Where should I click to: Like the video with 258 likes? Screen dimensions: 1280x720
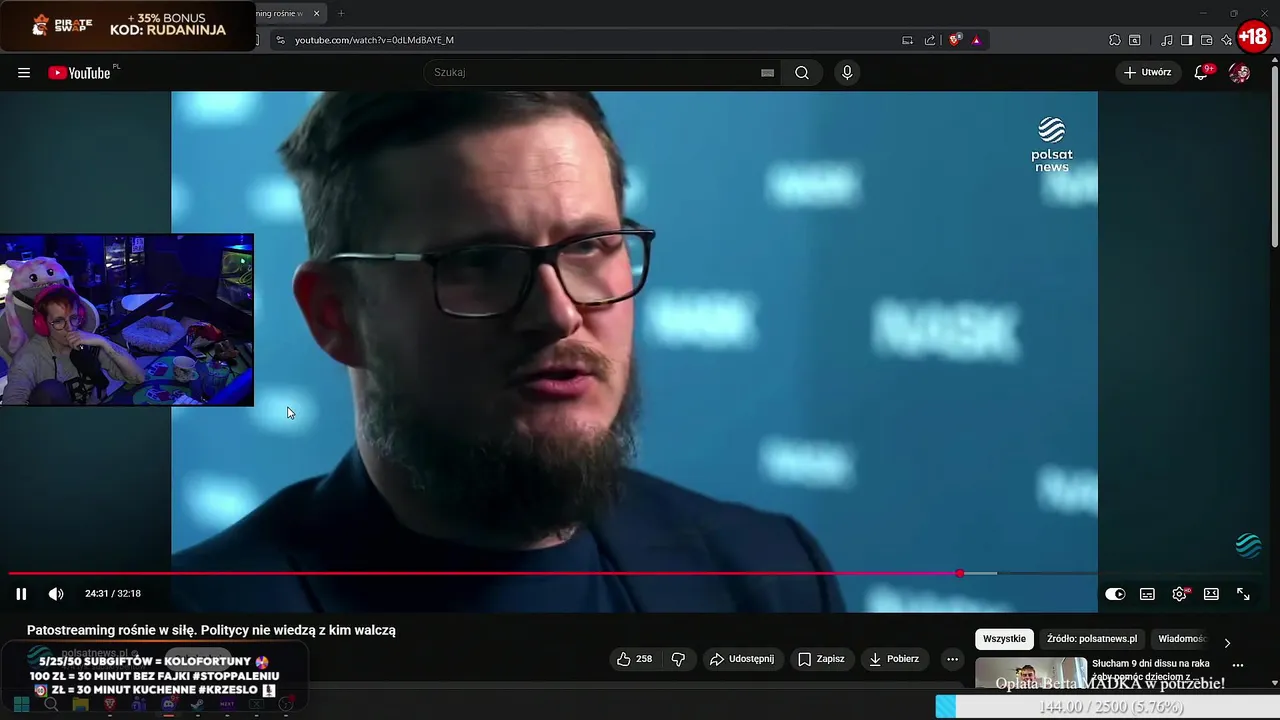point(634,659)
